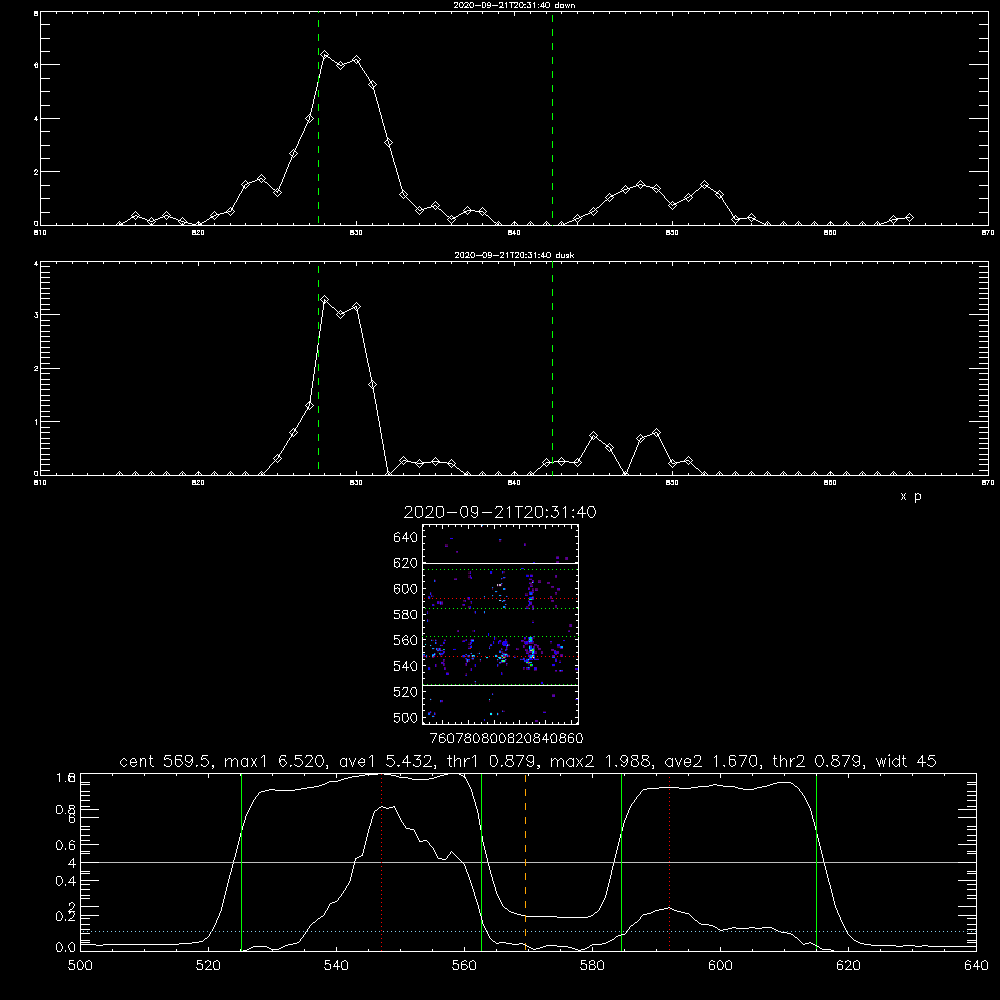This screenshot has height=1000, width=1000.
Task: Click the heatmap y-axis label 560
Action: (x=406, y=640)
